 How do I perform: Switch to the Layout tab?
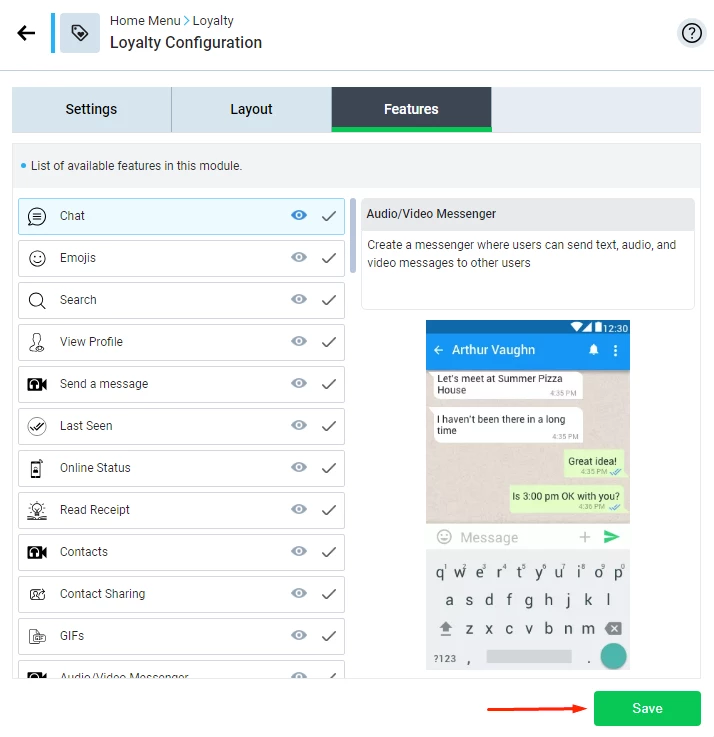pyautogui.click(x=251, y=110)
